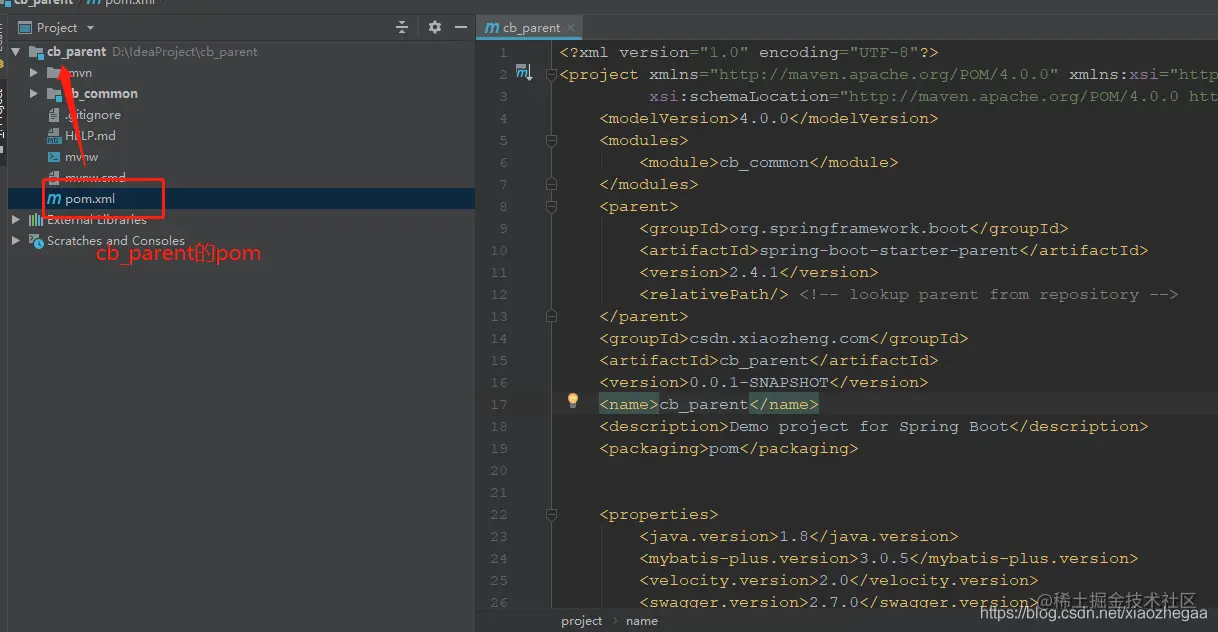
Task: Select the mvnw script file icon
Action: point(55,157)
